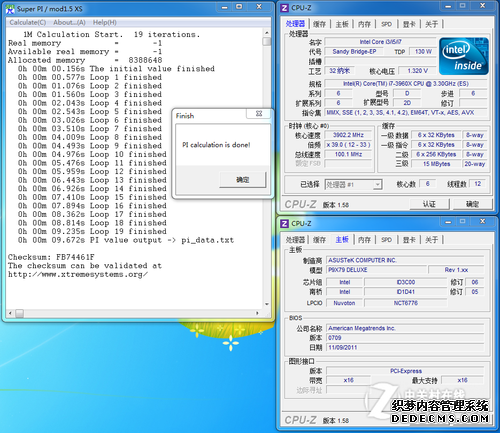This screenshot has width=500, height=433.
Task: Click the Checksum: FB74461F line in Super PI
Action: pos(51,257)
